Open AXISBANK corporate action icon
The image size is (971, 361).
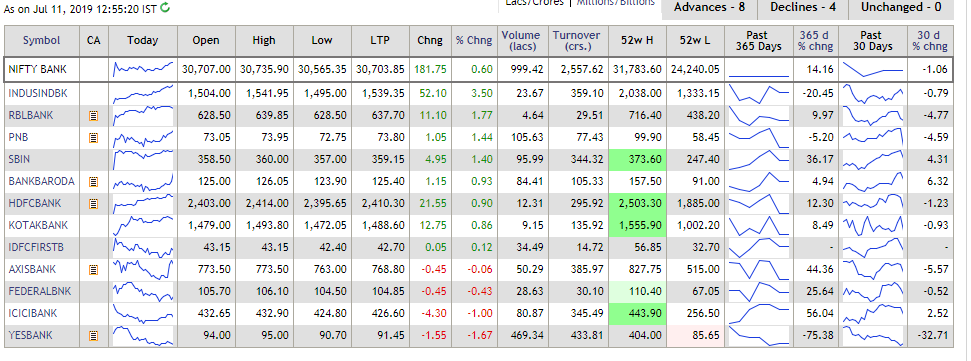(x=94, y=269)
